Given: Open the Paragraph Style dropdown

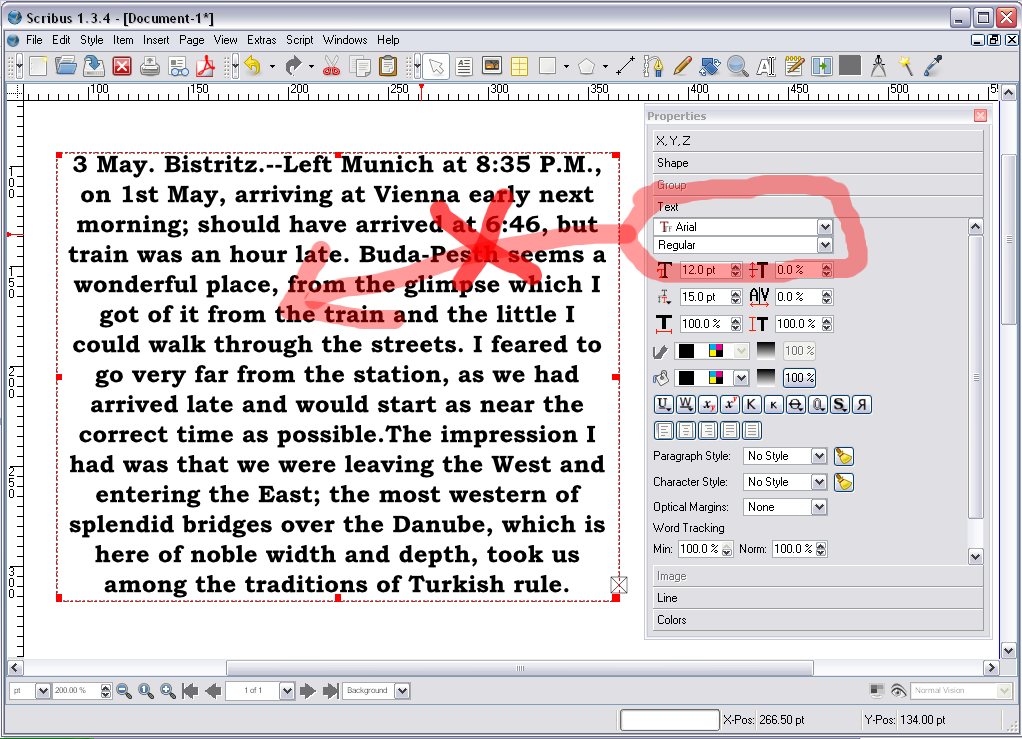Looking at the screenshot, I should [x=818, y=456].
